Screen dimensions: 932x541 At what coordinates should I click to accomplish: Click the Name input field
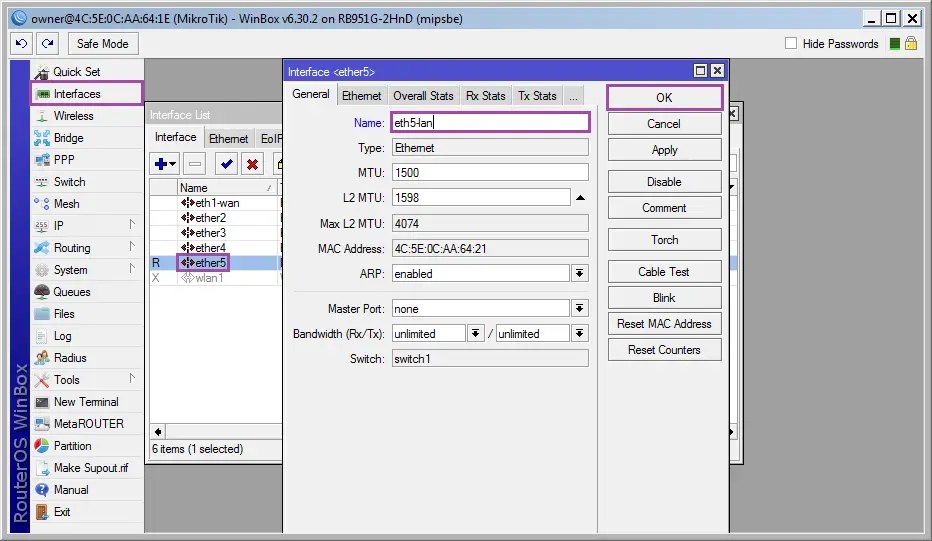(490, 122)
